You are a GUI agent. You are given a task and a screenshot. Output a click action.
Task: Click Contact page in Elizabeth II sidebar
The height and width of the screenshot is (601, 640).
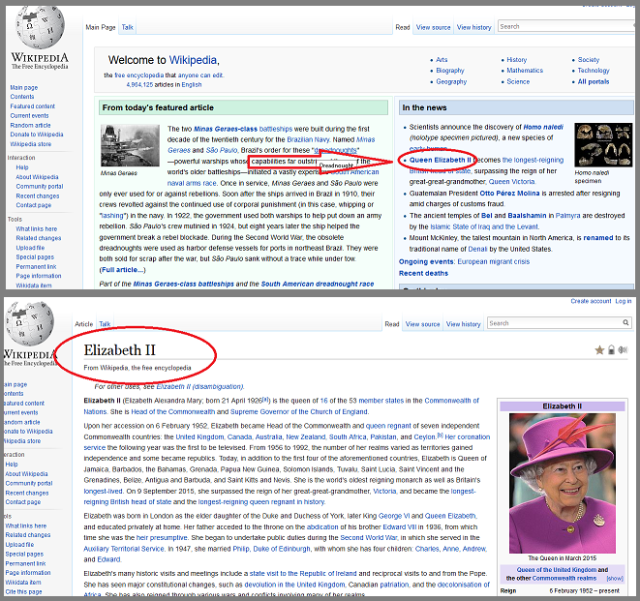23,502
